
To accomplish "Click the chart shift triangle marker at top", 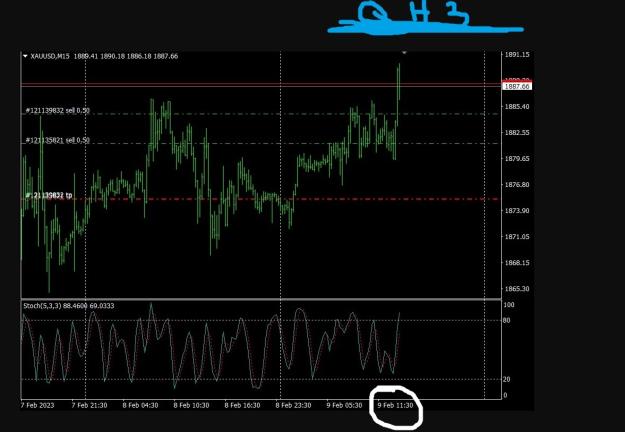I will tap(404, 53).
